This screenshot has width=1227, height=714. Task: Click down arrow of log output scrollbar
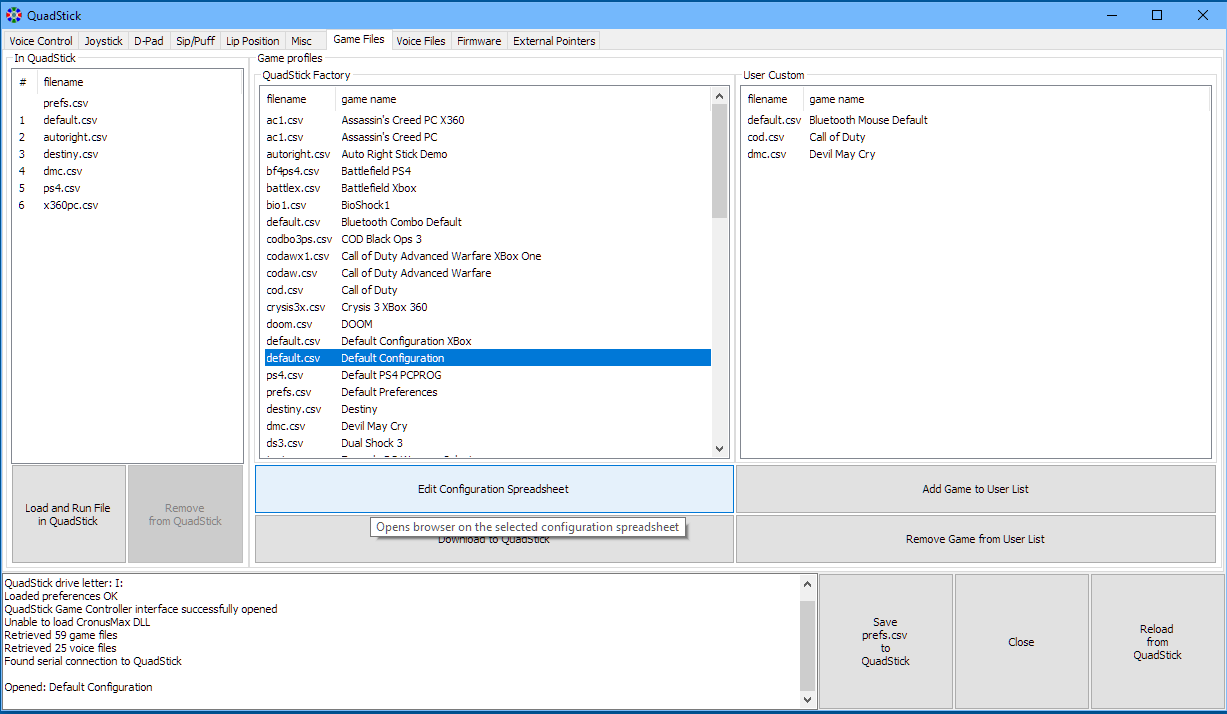click(x=807, y=700)
